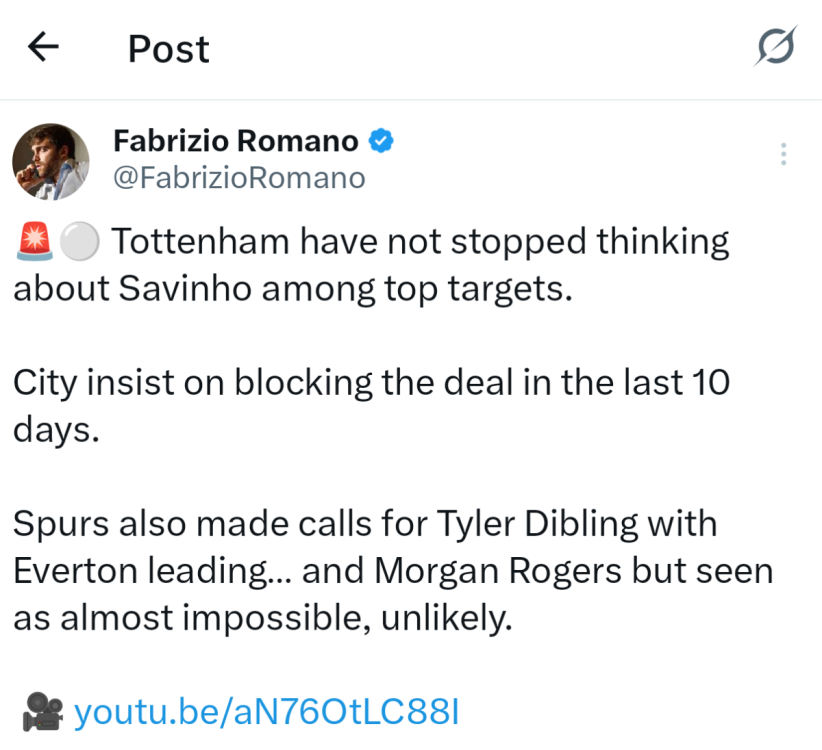The image size is (822, 750).
Task: Open Grok via the slashed-circle icon
Action: [775, 47]
